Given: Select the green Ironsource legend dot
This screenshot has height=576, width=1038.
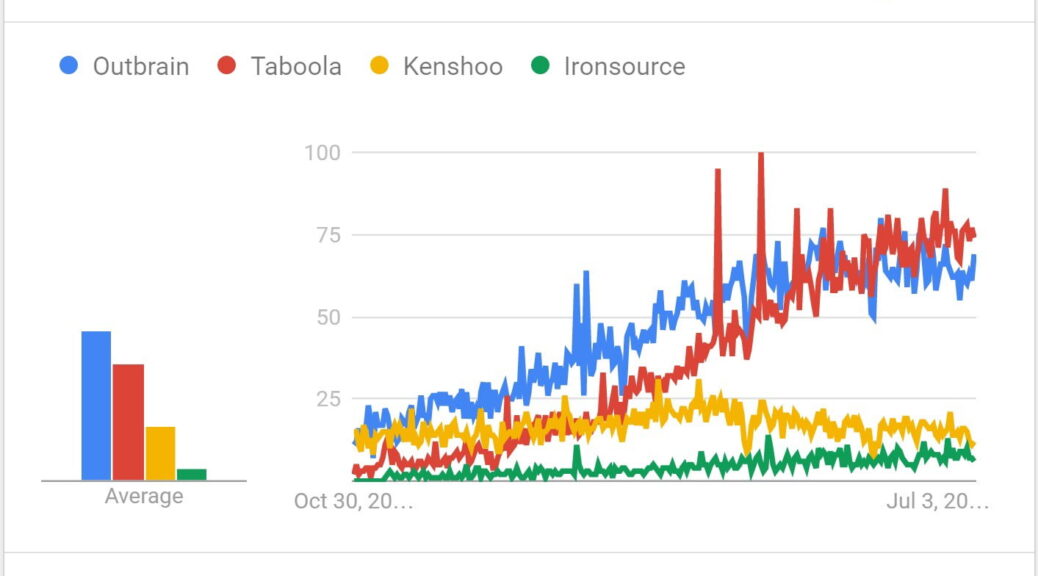Looking at the screenshot, I should point(540,67).
